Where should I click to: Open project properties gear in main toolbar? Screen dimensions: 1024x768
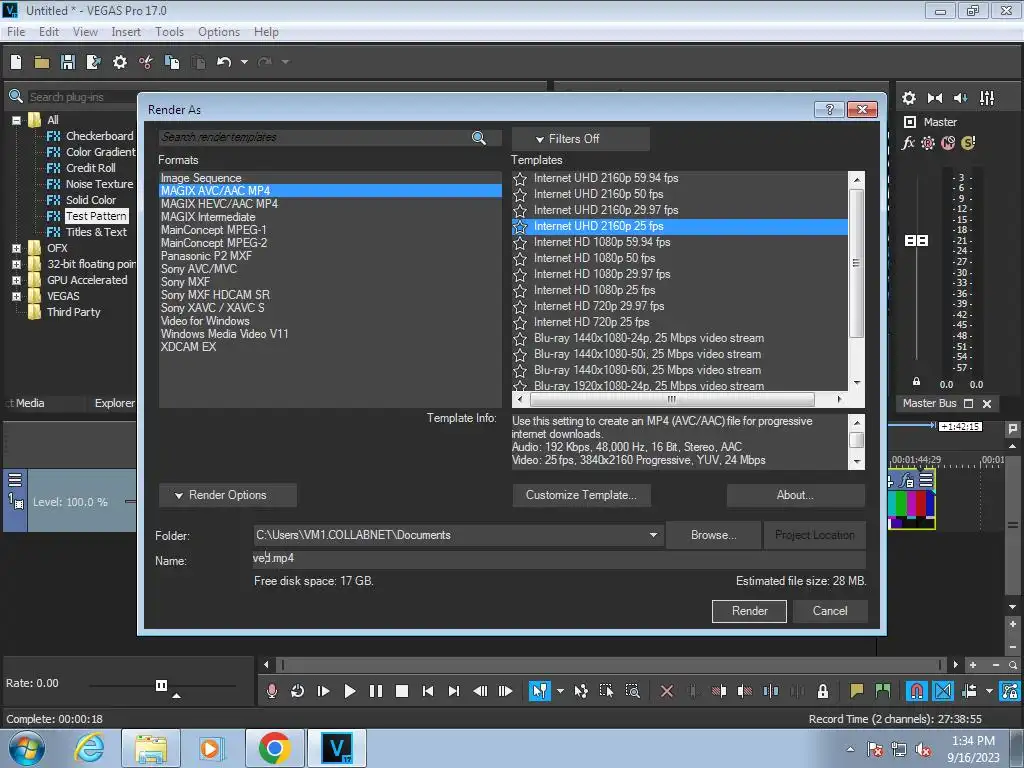120,62
